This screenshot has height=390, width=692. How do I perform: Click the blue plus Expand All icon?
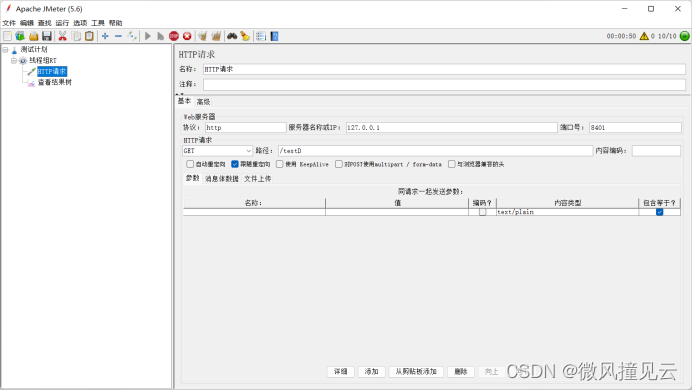(x=105, y=36)
